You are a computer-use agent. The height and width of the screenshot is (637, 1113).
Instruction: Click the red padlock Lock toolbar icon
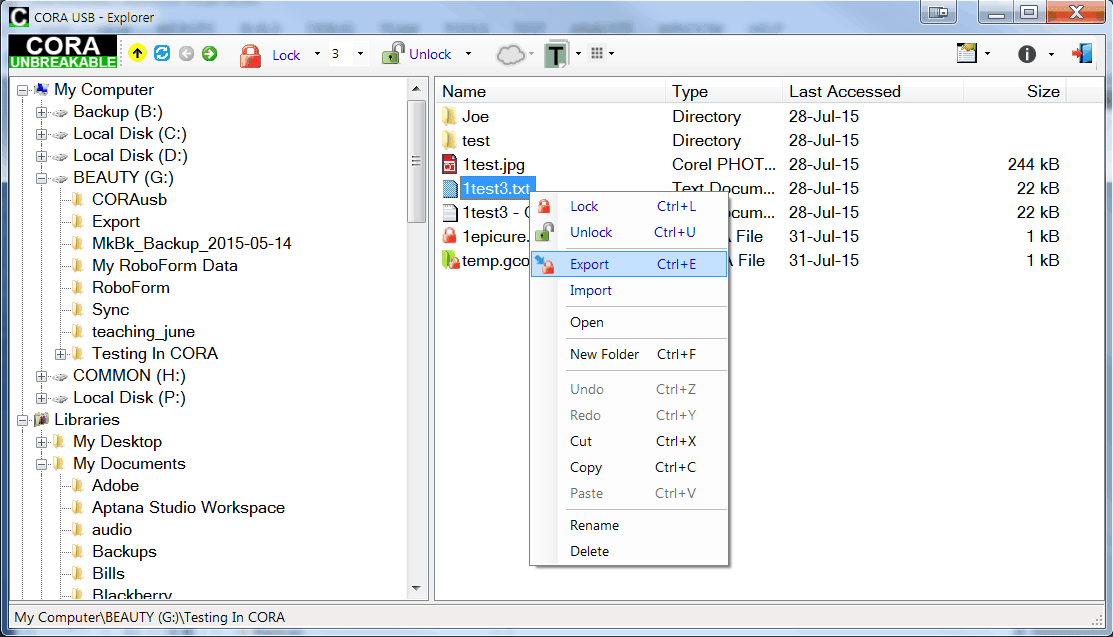point(250,55)
